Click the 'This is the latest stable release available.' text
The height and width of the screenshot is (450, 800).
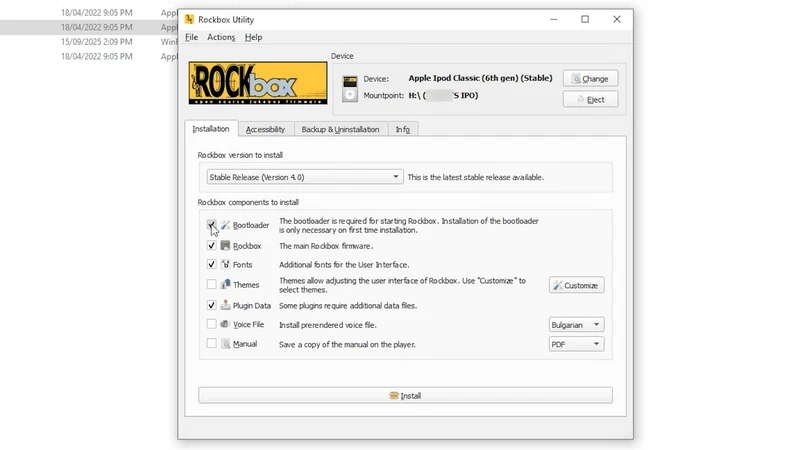pos(476,178)
